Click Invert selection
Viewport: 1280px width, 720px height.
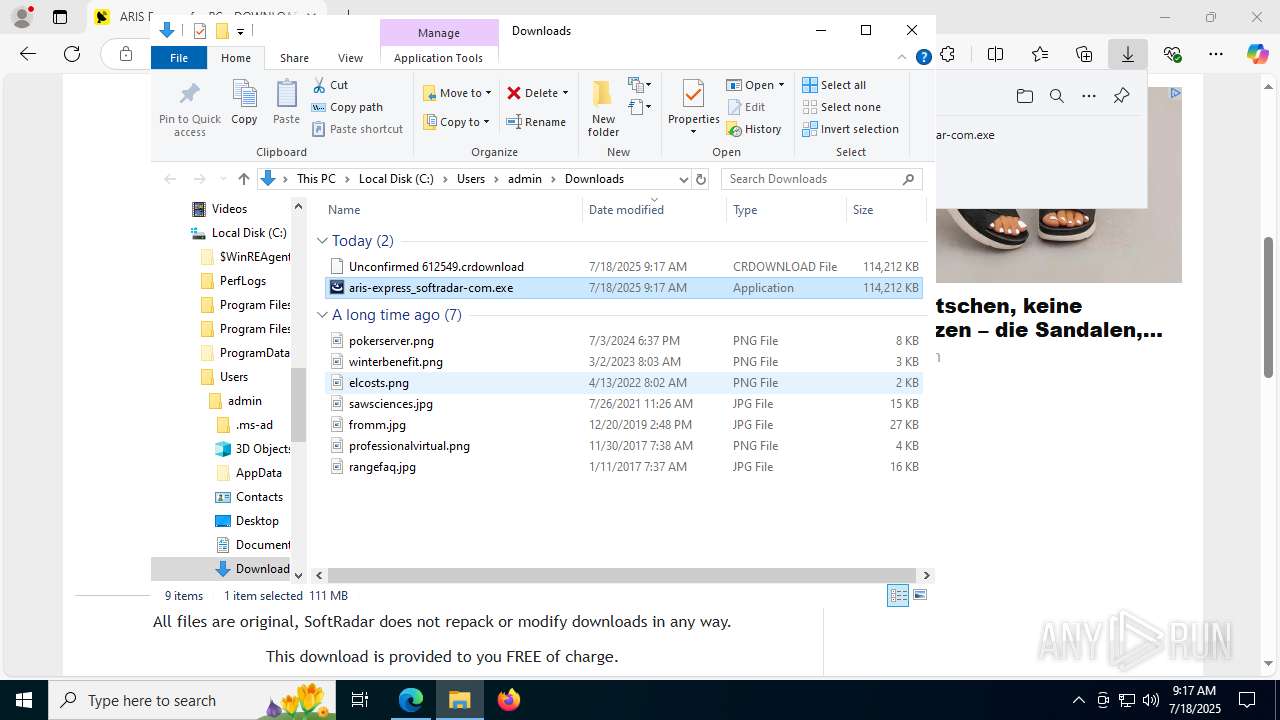pyautogui.click(x=850, y=129)
